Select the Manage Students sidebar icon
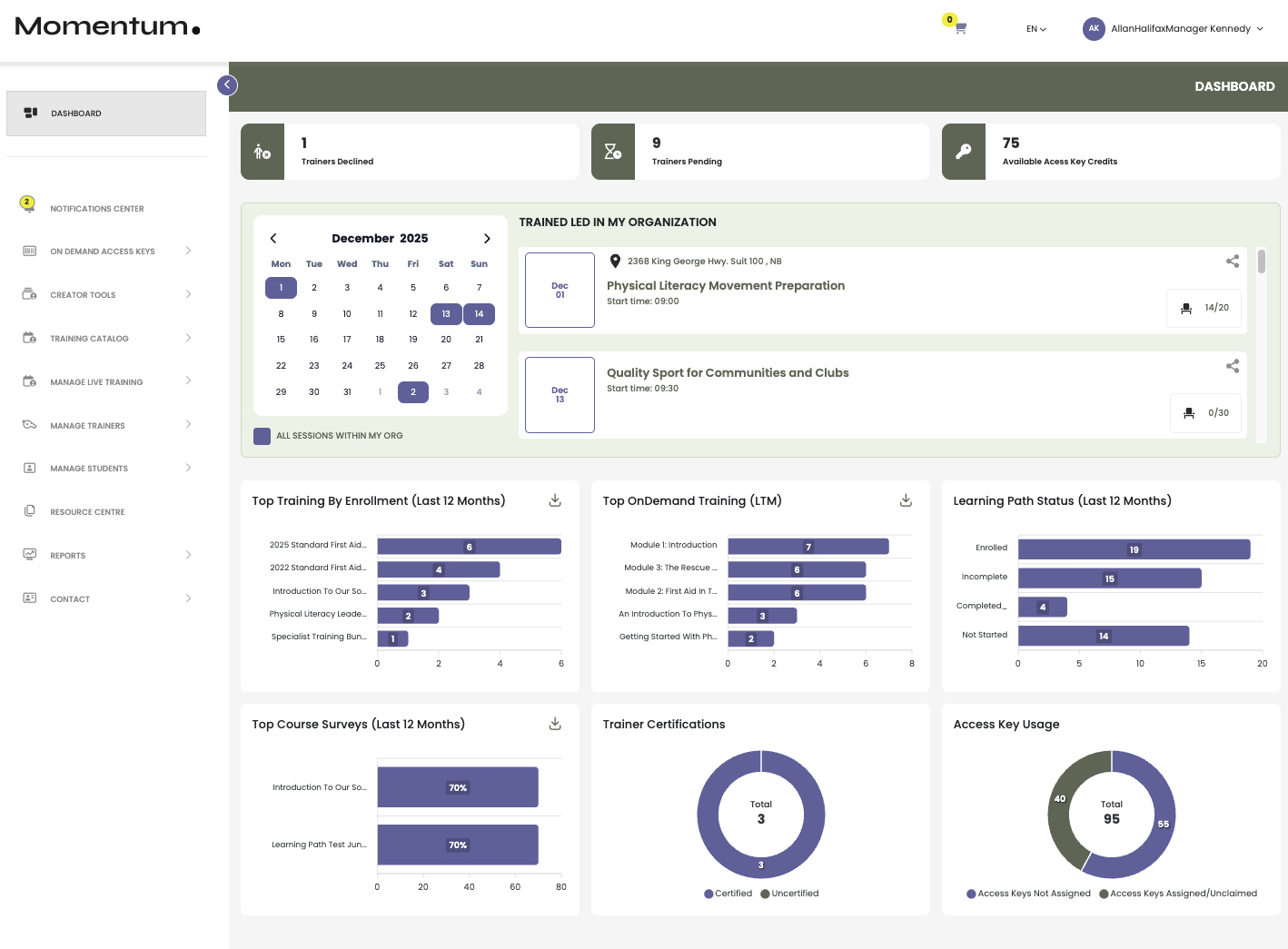The image size is (1288, 949). click(x=30, y=468)
